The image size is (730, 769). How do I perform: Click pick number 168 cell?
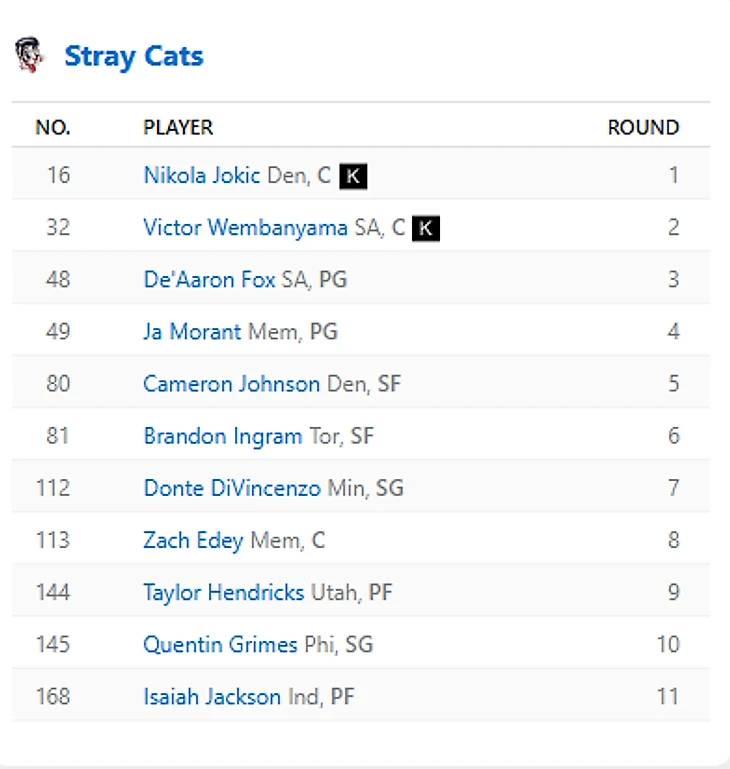click(x=53, y=697)
